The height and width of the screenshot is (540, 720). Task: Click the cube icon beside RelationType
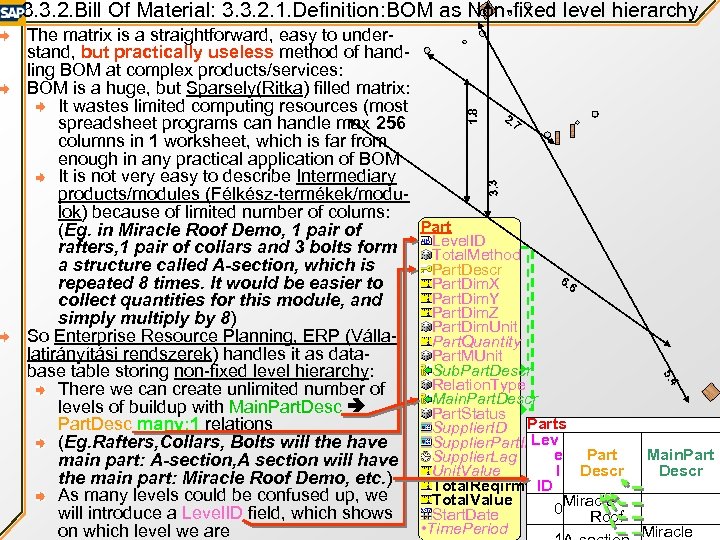point(426,384)
